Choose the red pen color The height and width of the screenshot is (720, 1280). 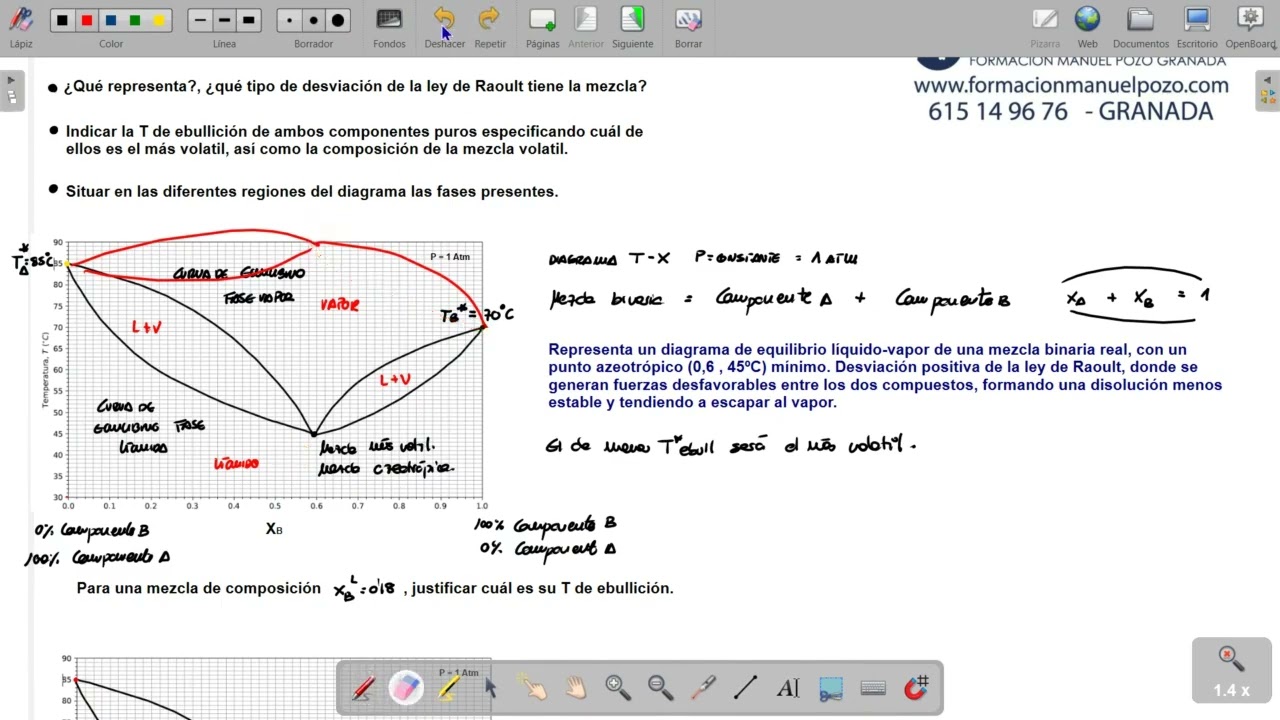87,20
